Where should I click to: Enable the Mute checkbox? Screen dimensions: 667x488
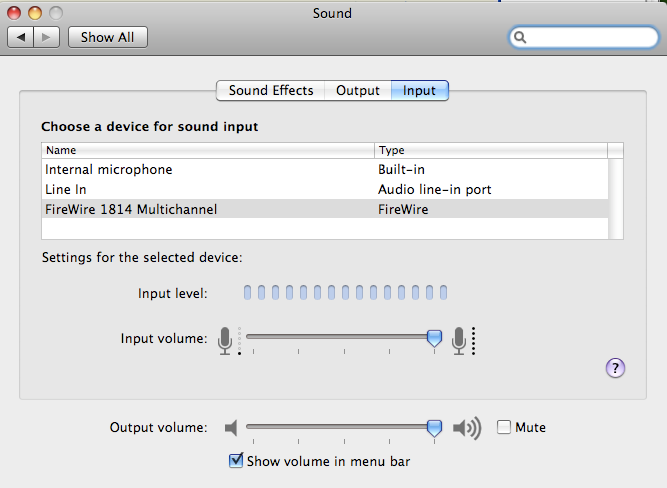pos(504,427)
